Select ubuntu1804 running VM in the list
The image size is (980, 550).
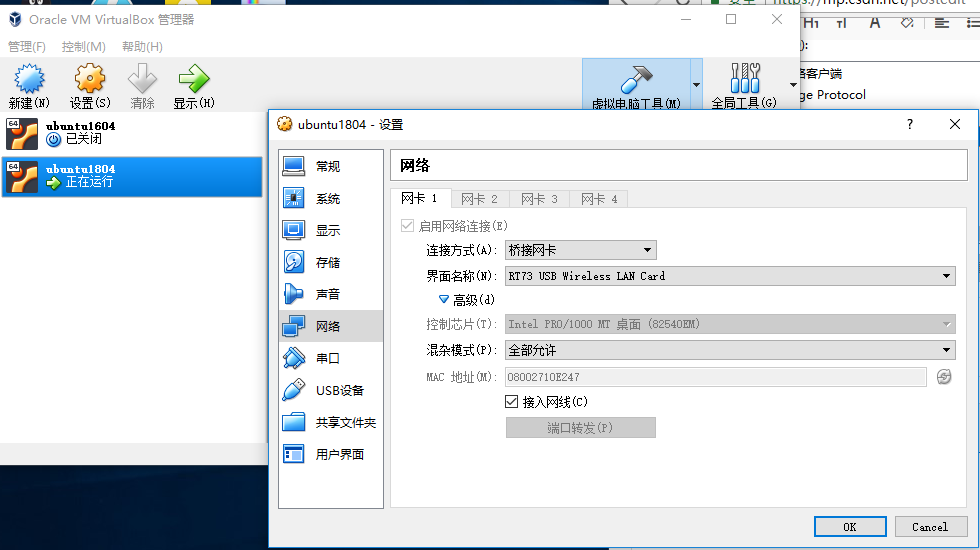pos(132,176)
